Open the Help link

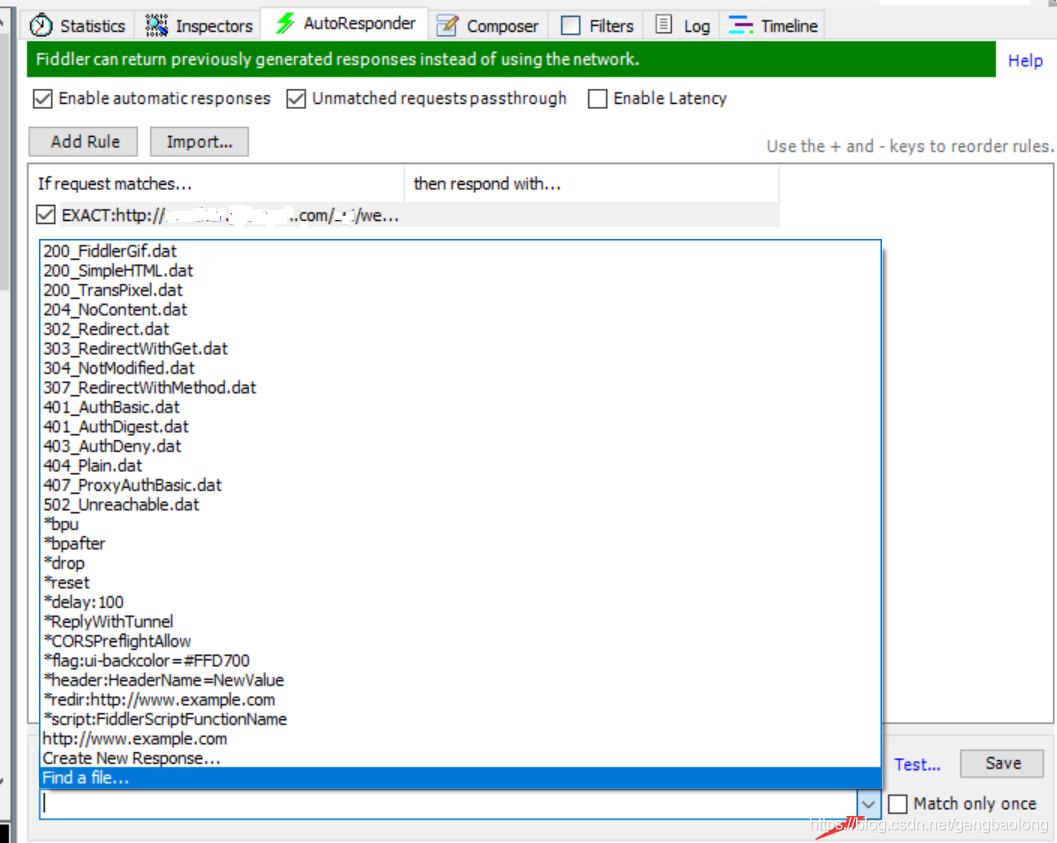(1025, 61)
